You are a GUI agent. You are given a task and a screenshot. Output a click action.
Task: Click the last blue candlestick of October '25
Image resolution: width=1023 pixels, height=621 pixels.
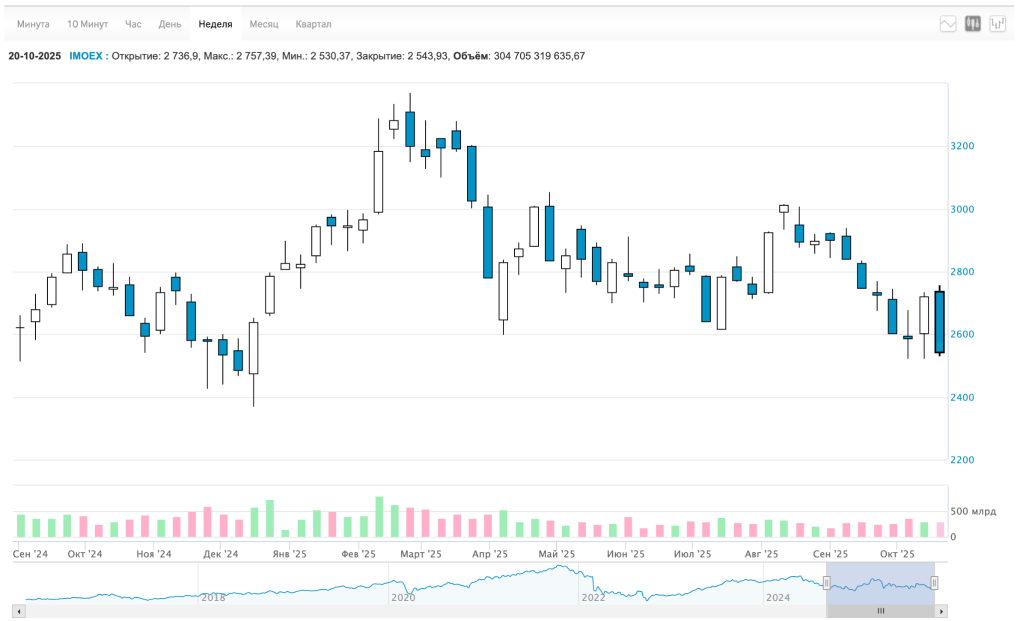[939, 322]
